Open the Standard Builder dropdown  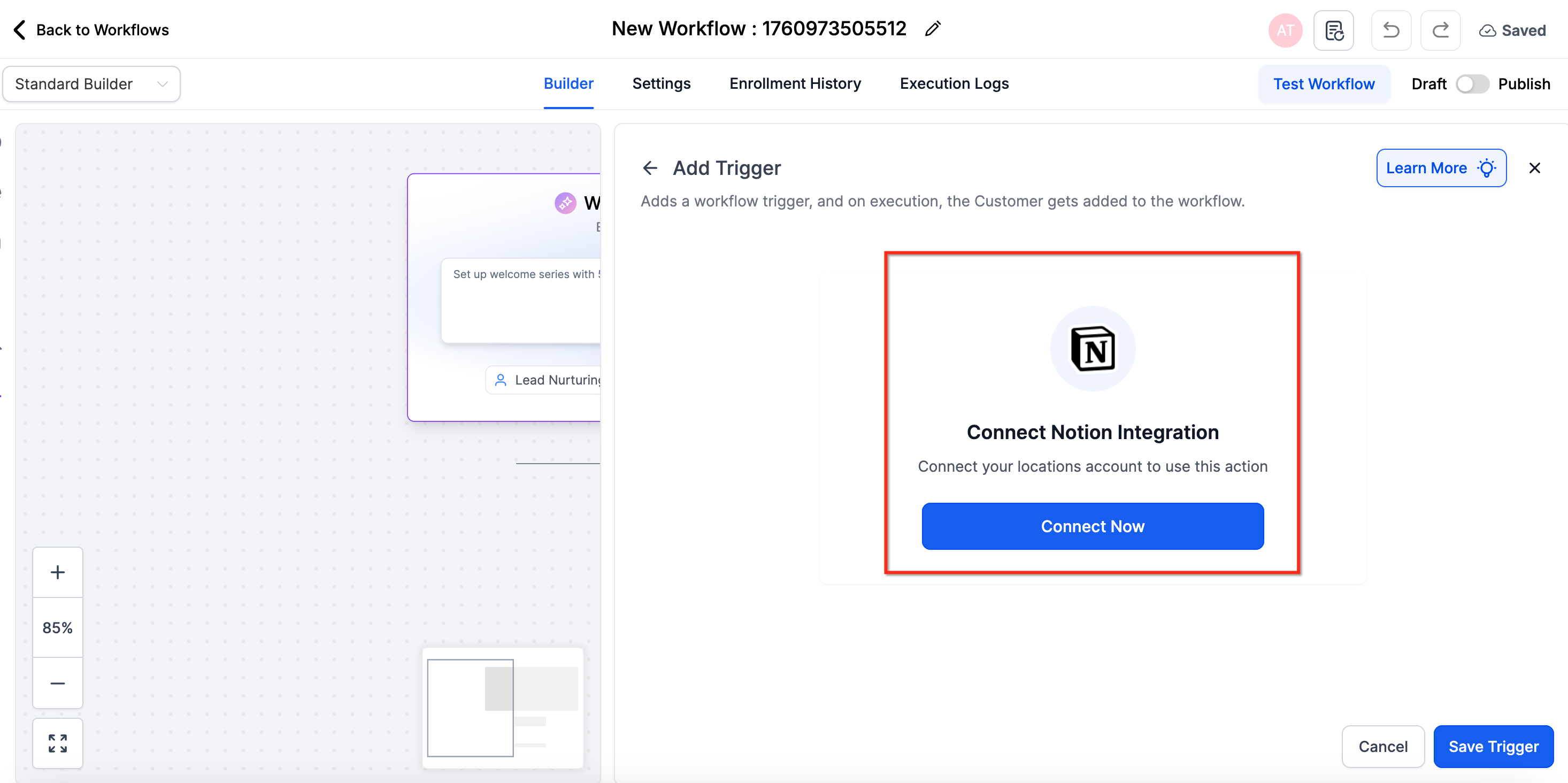pos(91,84)
